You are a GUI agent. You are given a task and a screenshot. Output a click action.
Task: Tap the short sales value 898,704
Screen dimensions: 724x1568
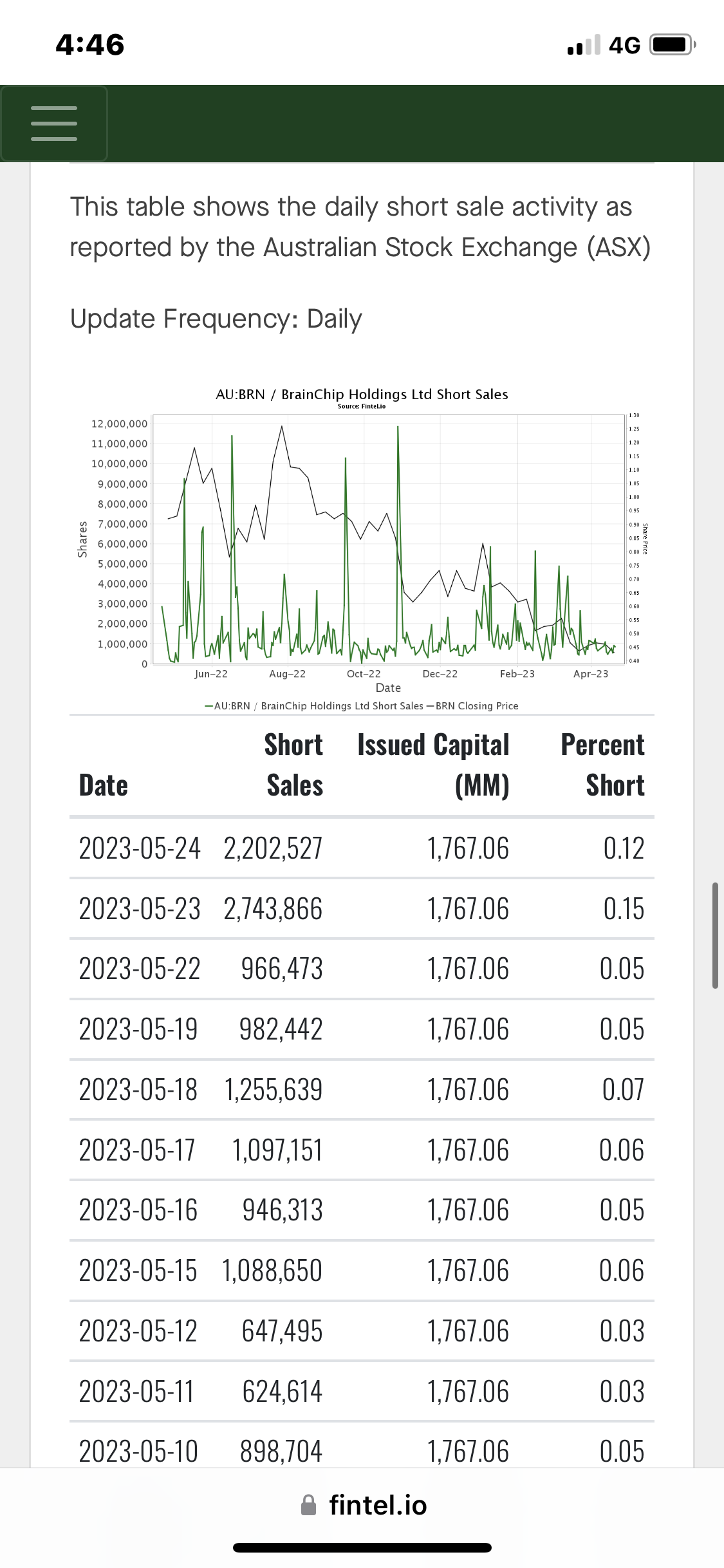pos(281,1451)
